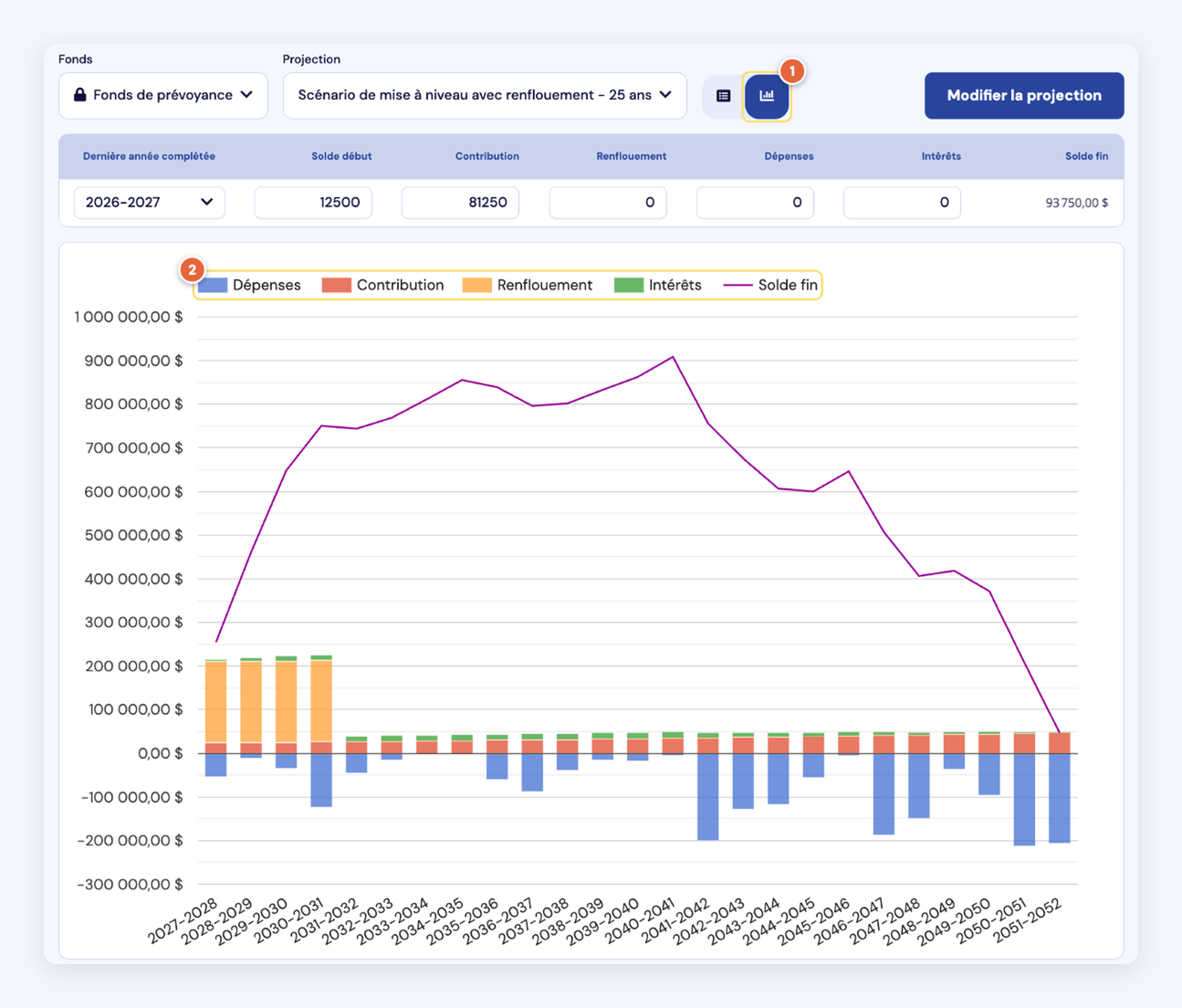Edit the Contribution amount field

tap(460, 203)
